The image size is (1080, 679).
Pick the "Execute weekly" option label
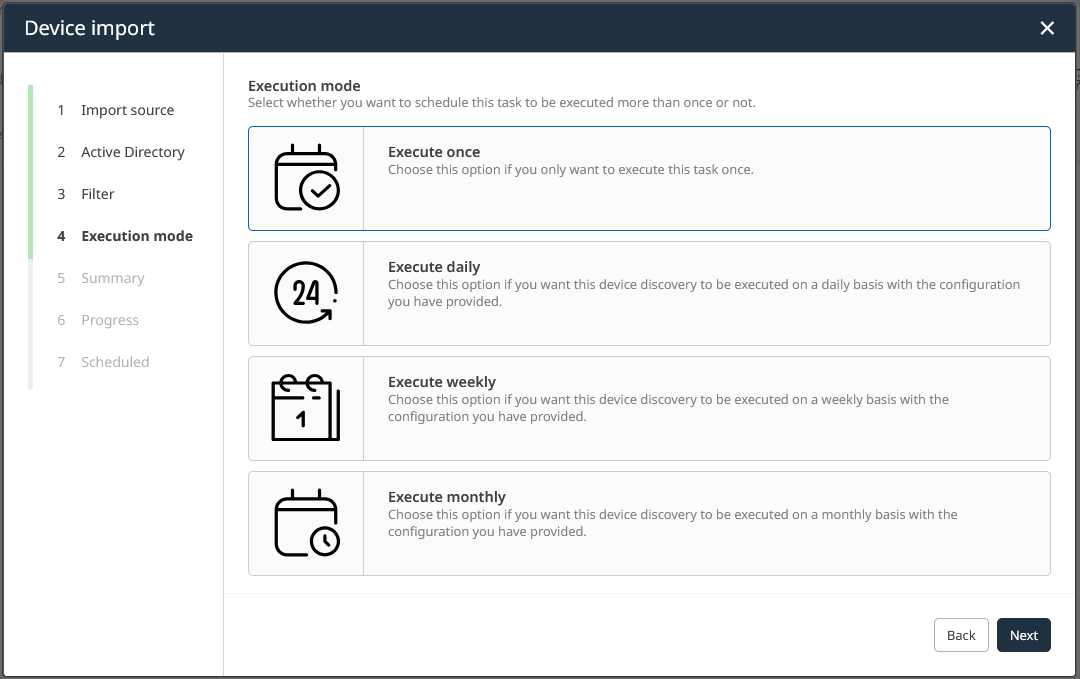[x=441, y=382]
